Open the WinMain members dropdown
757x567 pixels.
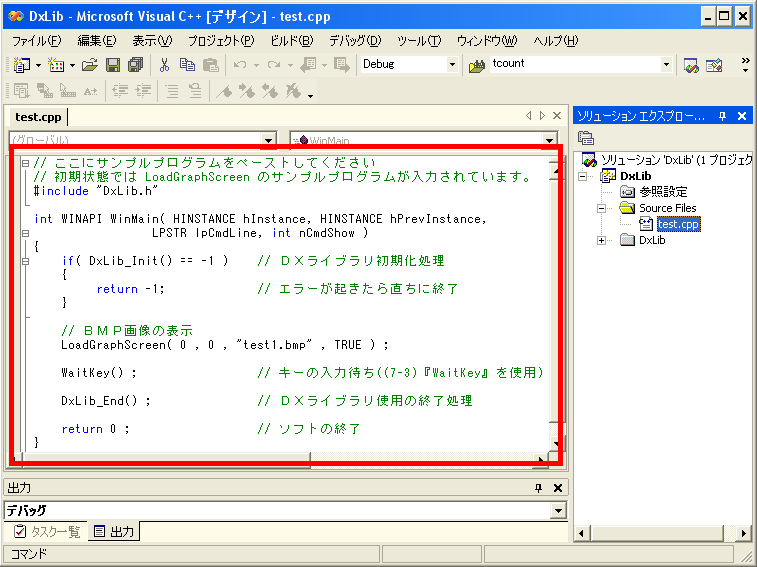pyautogui.click(x=549, y=140)
